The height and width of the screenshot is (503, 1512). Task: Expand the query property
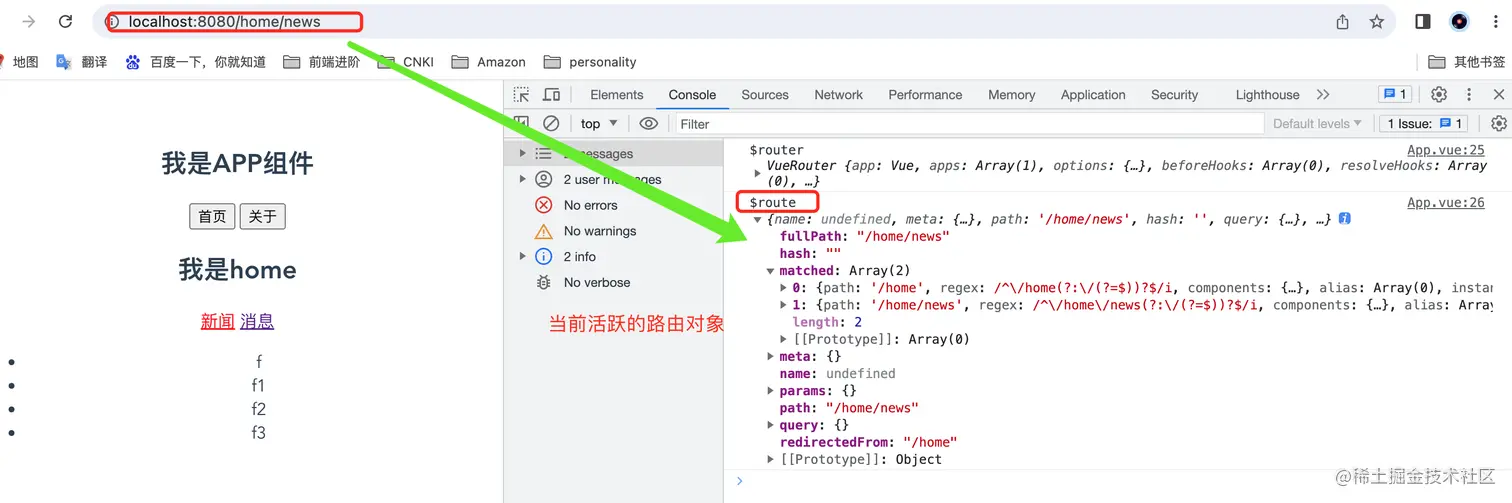(770, 425)
